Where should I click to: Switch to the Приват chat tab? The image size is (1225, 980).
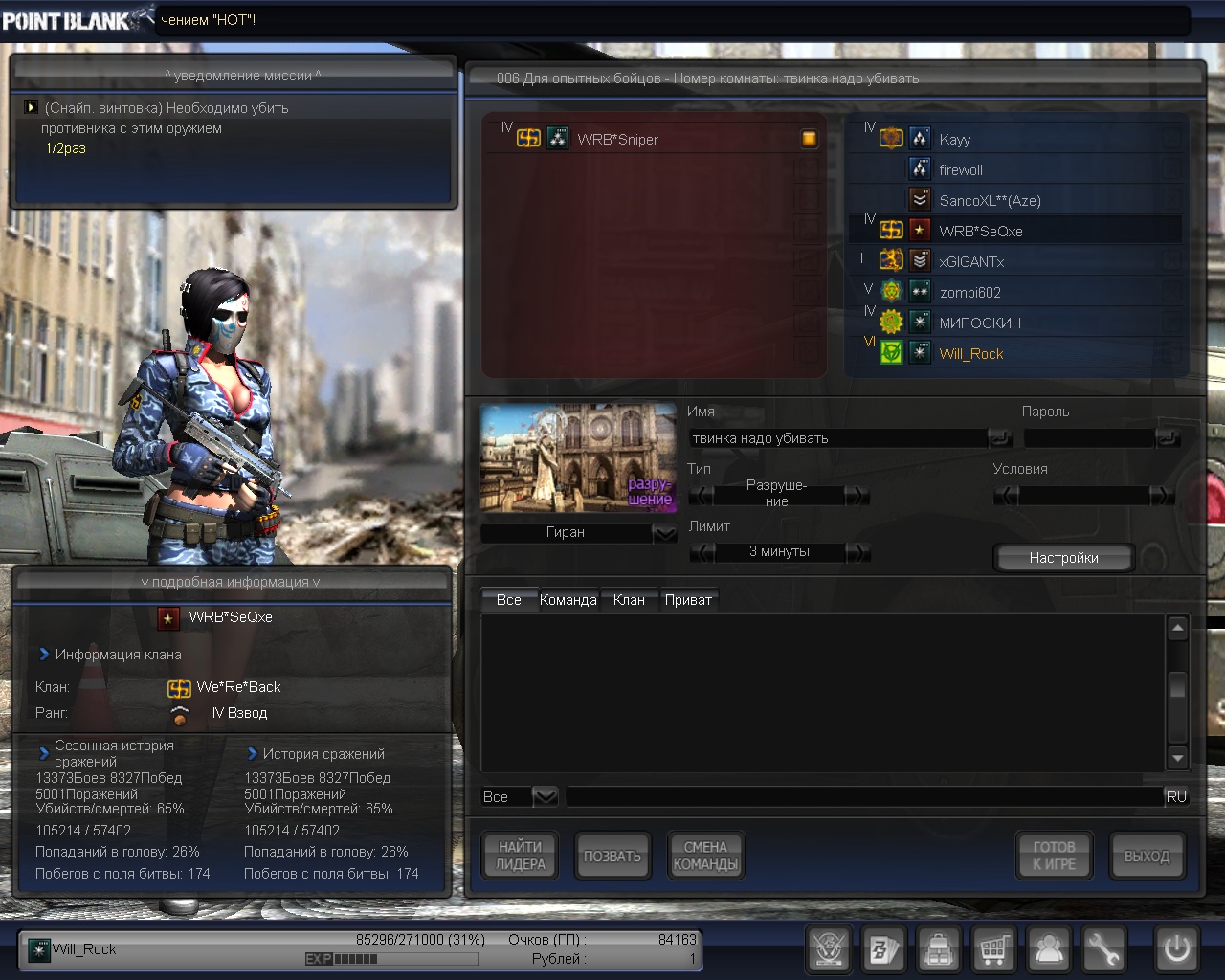688,600
